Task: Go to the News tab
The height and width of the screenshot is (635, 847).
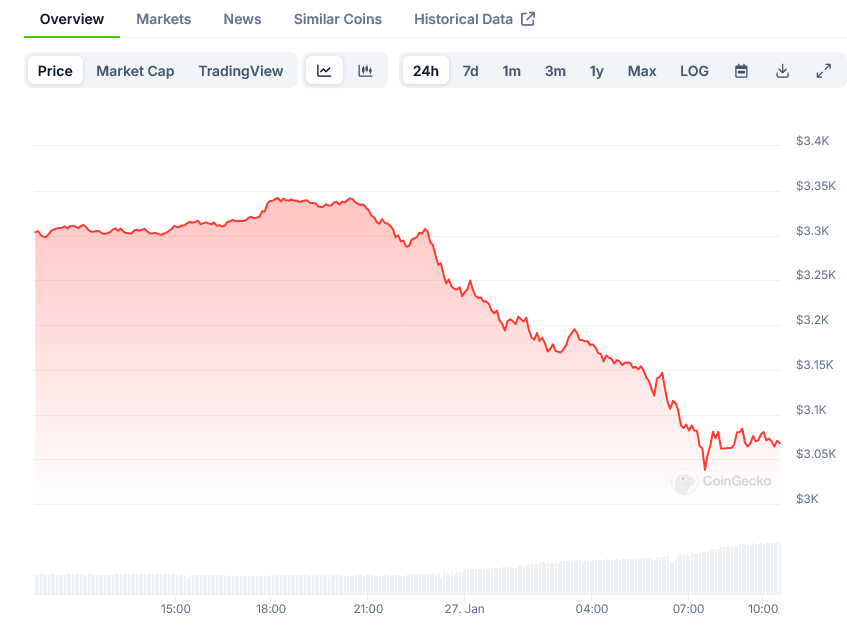Action: 242,19
